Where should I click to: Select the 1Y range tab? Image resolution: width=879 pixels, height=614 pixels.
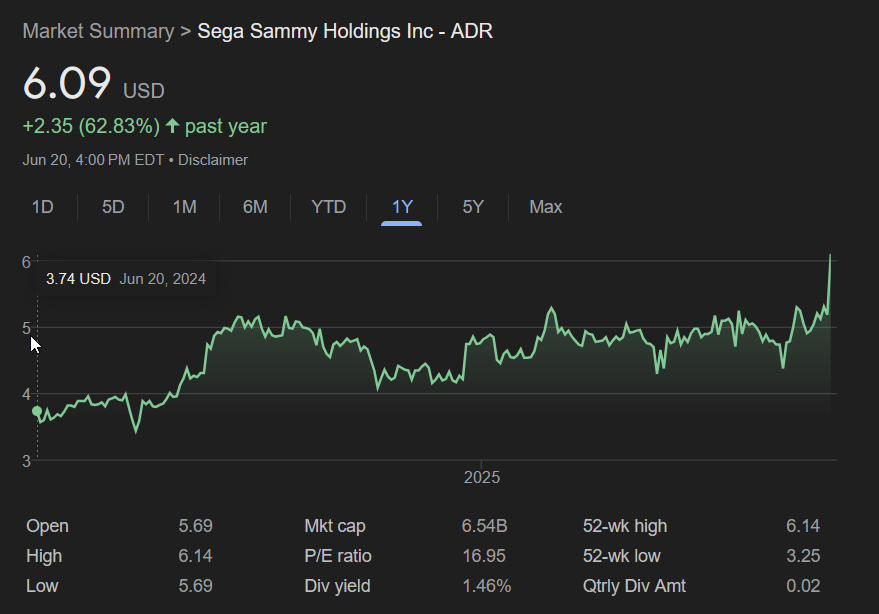tap(402, 207)
